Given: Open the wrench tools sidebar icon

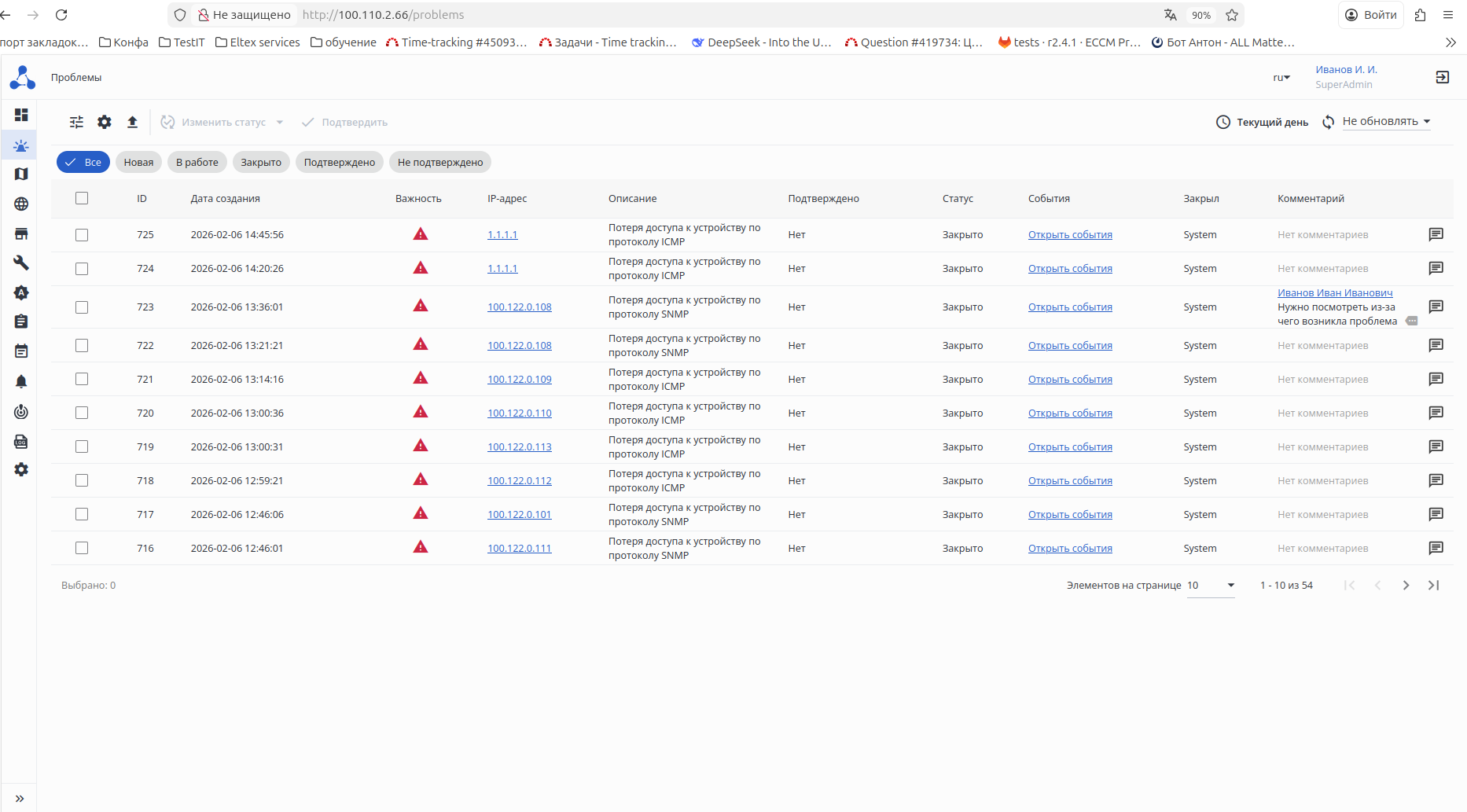Looking at the screenshot, I should pos(21,263).
